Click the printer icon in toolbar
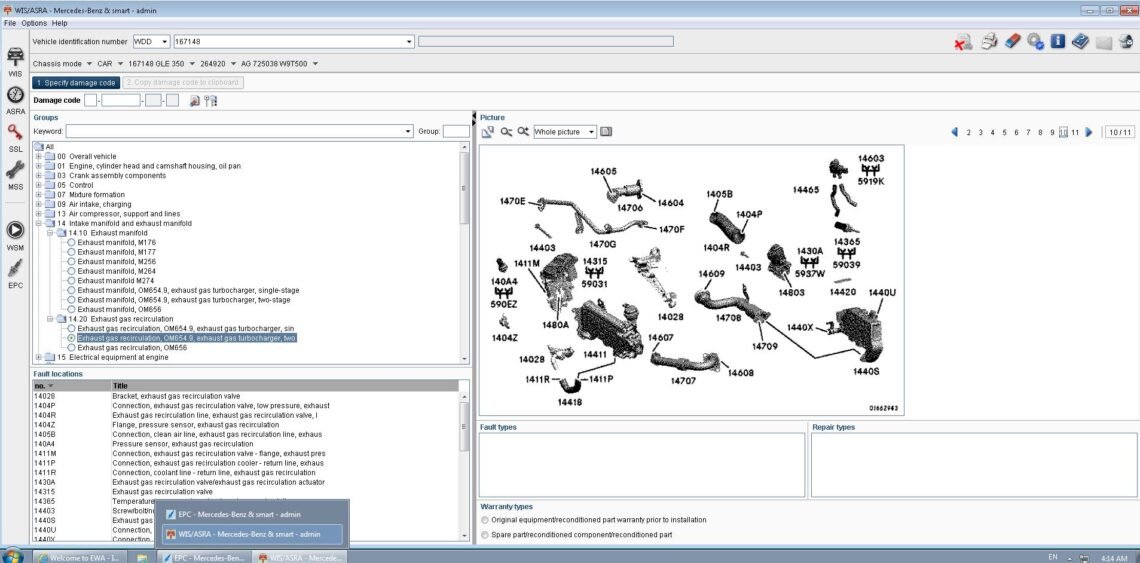The height and width of the screenshot is (563, 1140). (x=989, y=41)
